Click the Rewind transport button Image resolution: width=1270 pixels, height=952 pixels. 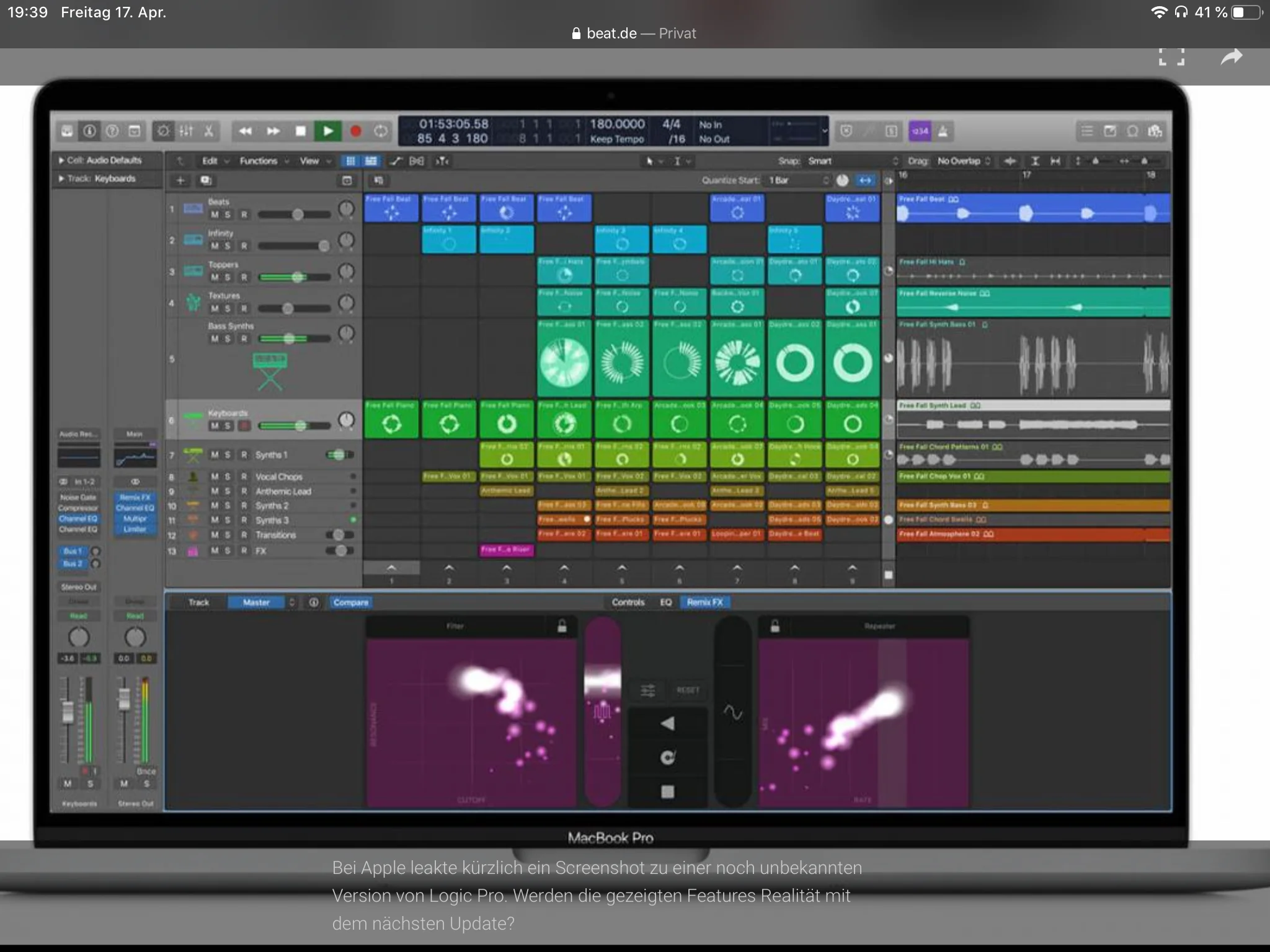pos(246,131)
